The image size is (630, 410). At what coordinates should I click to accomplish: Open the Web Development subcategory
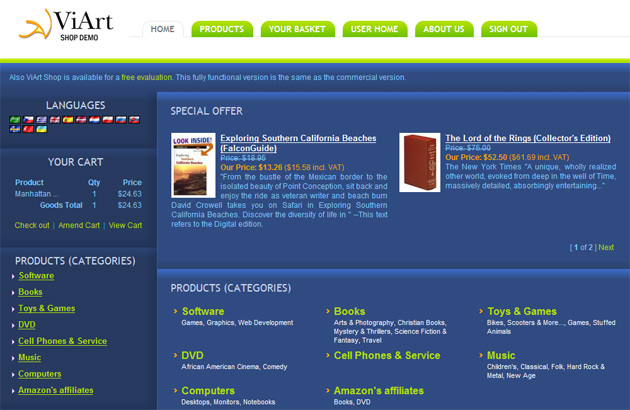tap(266, 323)
